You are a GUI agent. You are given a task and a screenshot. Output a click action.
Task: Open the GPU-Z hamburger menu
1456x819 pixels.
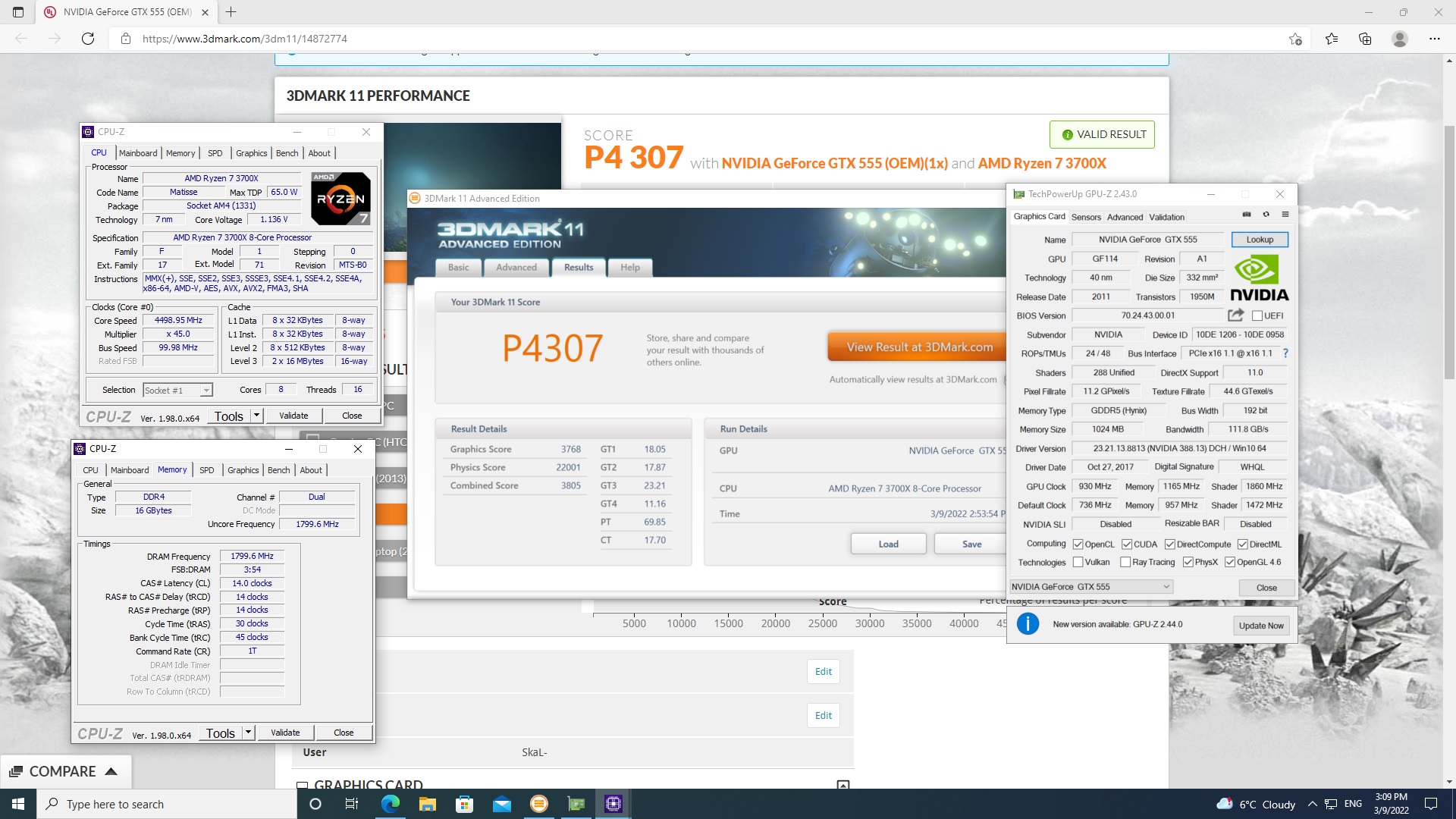click(x=1285, y=215)
